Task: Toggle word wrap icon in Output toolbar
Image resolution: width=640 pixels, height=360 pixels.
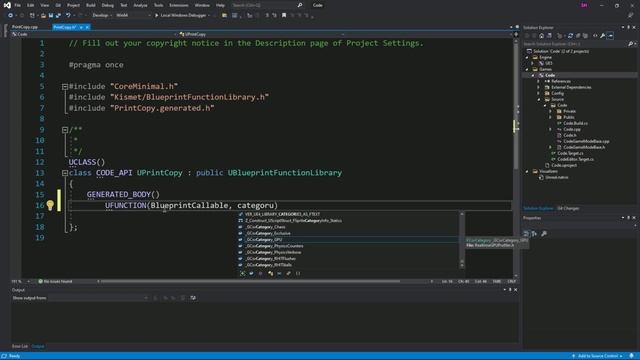Action: 193,298
